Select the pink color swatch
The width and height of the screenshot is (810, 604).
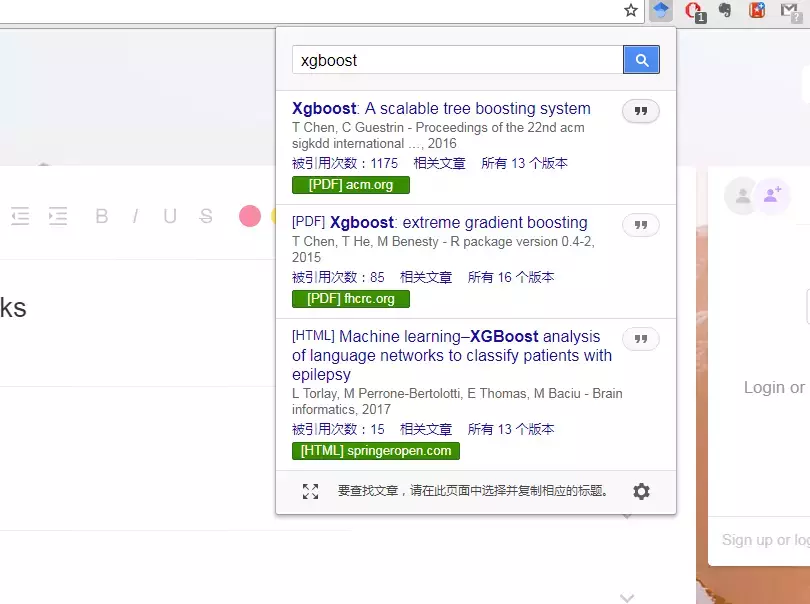click(250, 216)
